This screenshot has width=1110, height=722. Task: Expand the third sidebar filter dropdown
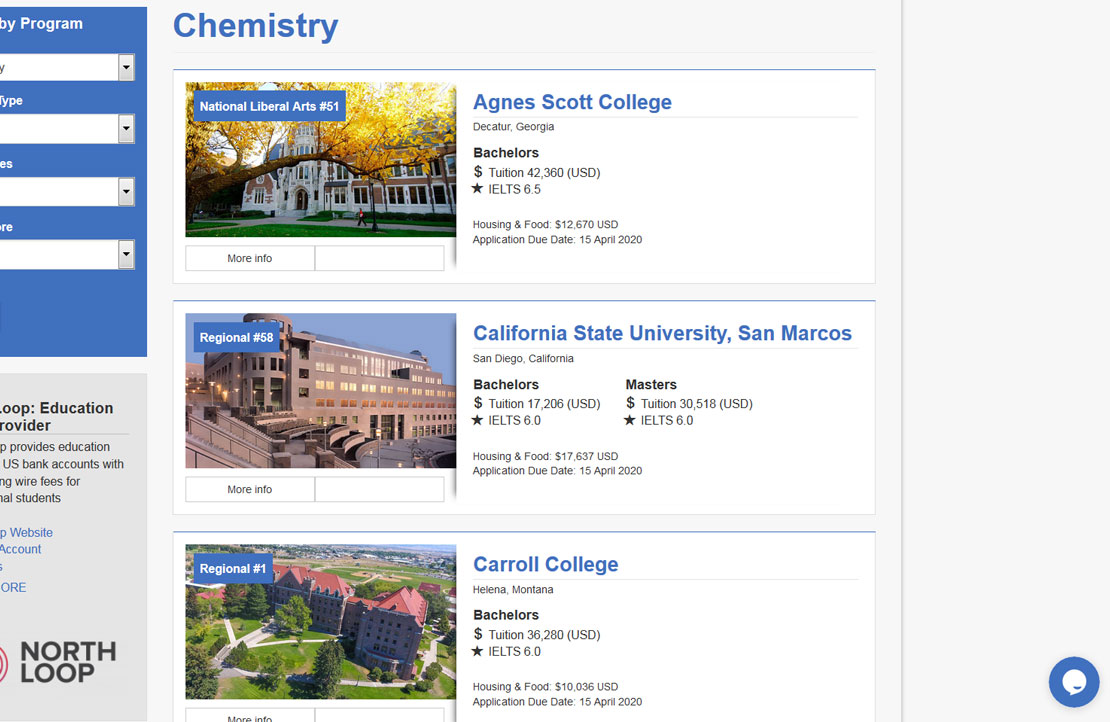coord(126,191)
